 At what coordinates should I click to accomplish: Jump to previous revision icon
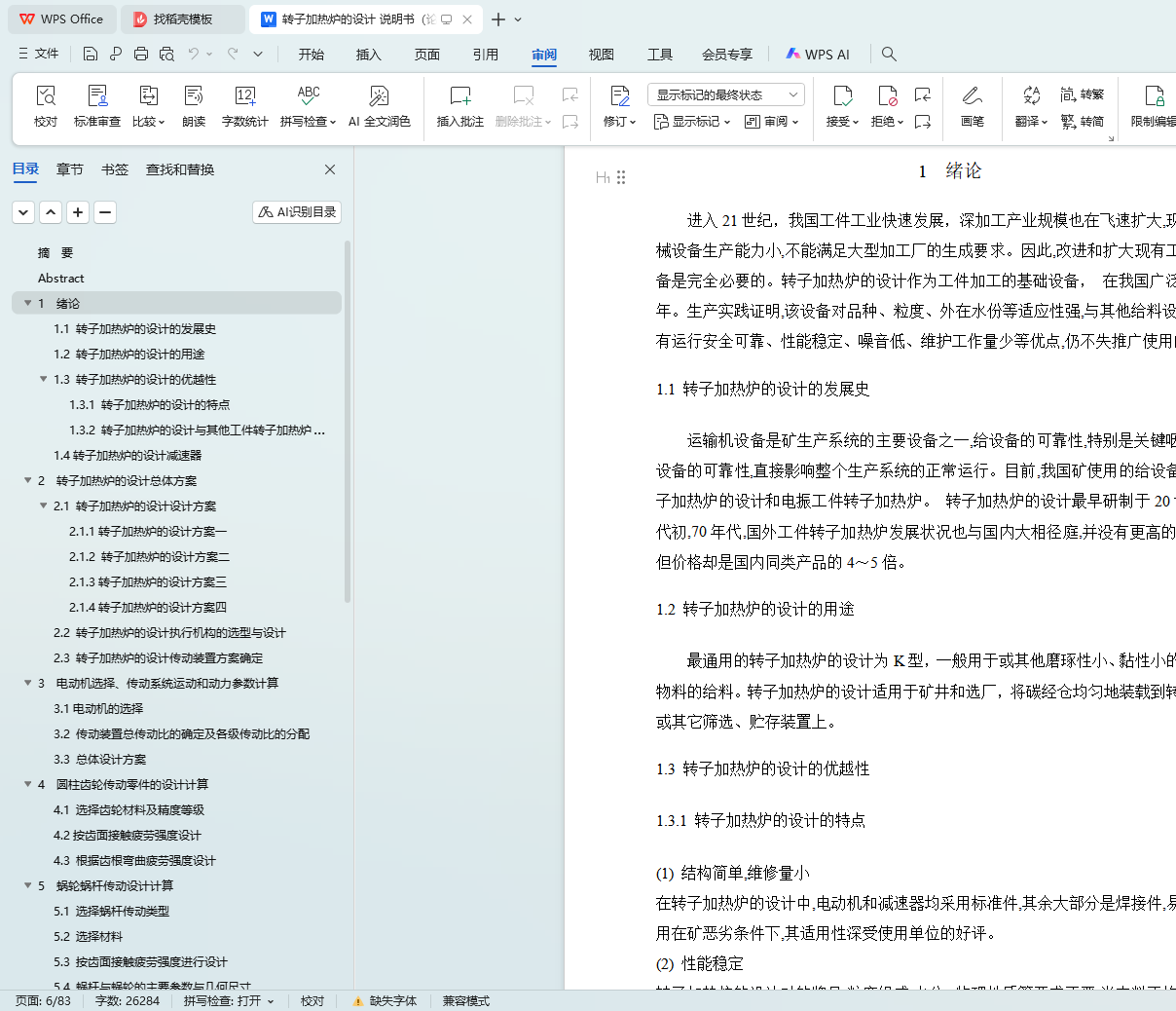click(x=923, y=94)
